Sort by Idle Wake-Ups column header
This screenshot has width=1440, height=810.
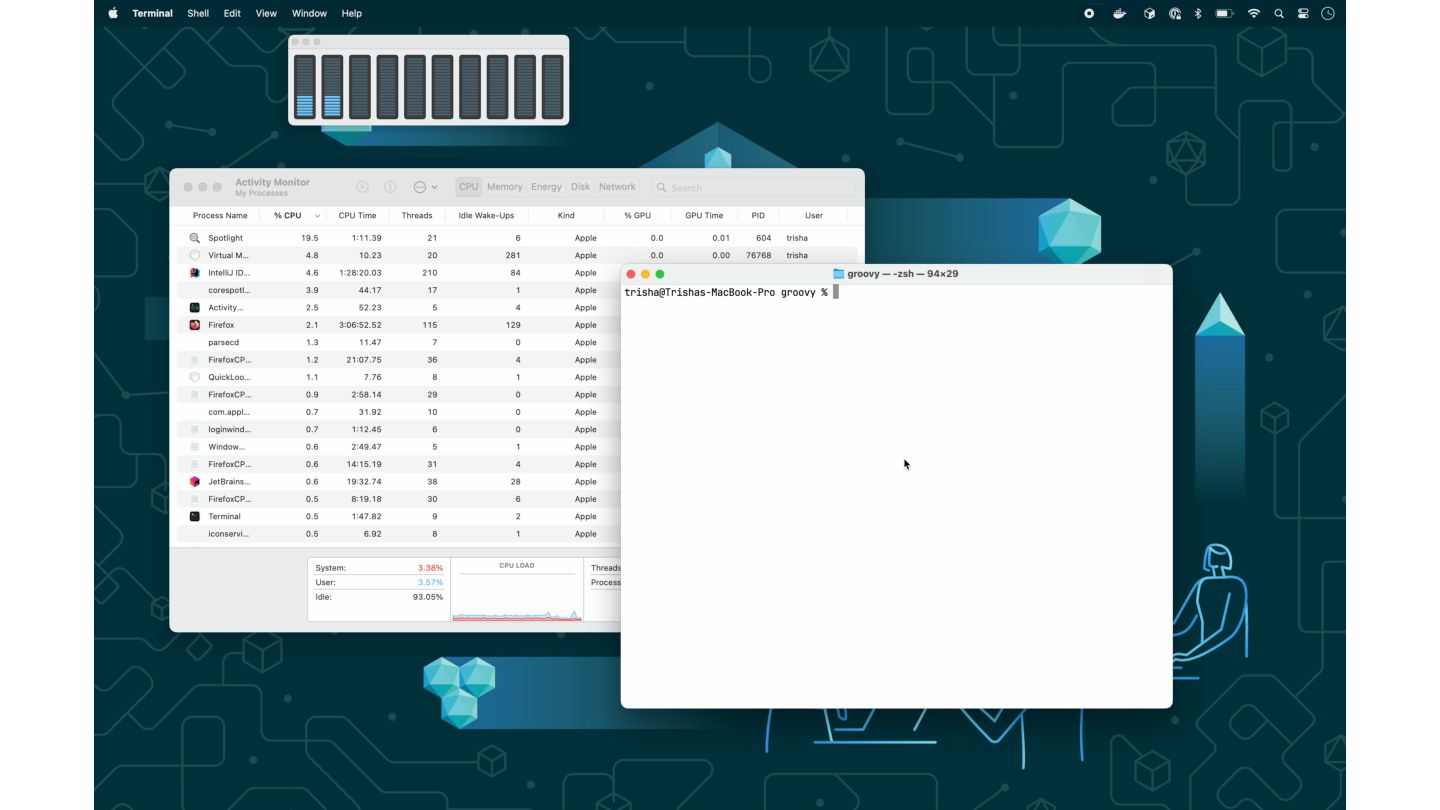(x=486, y=215)
